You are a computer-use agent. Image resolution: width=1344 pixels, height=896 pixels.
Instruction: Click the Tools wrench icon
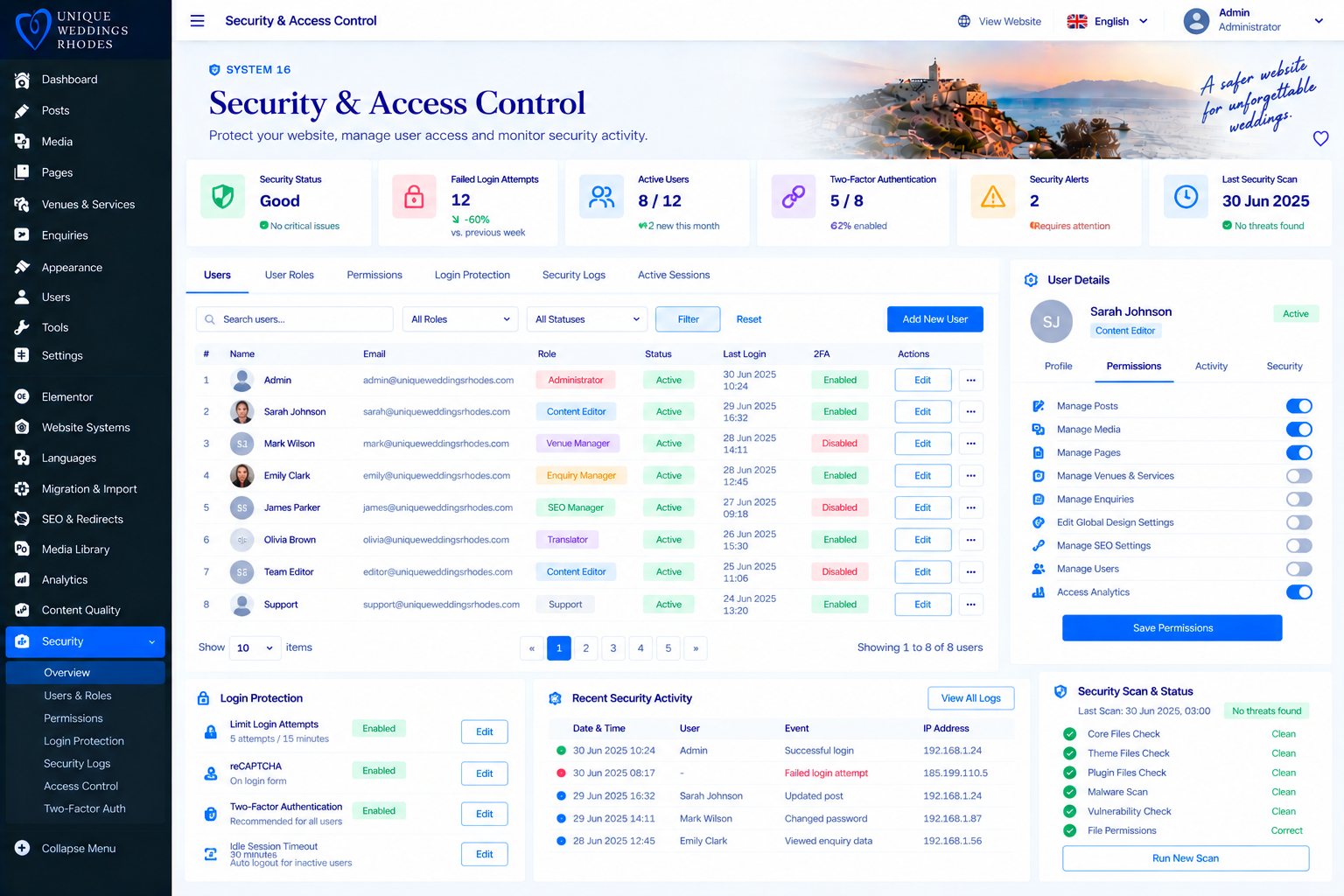point(22,327)
